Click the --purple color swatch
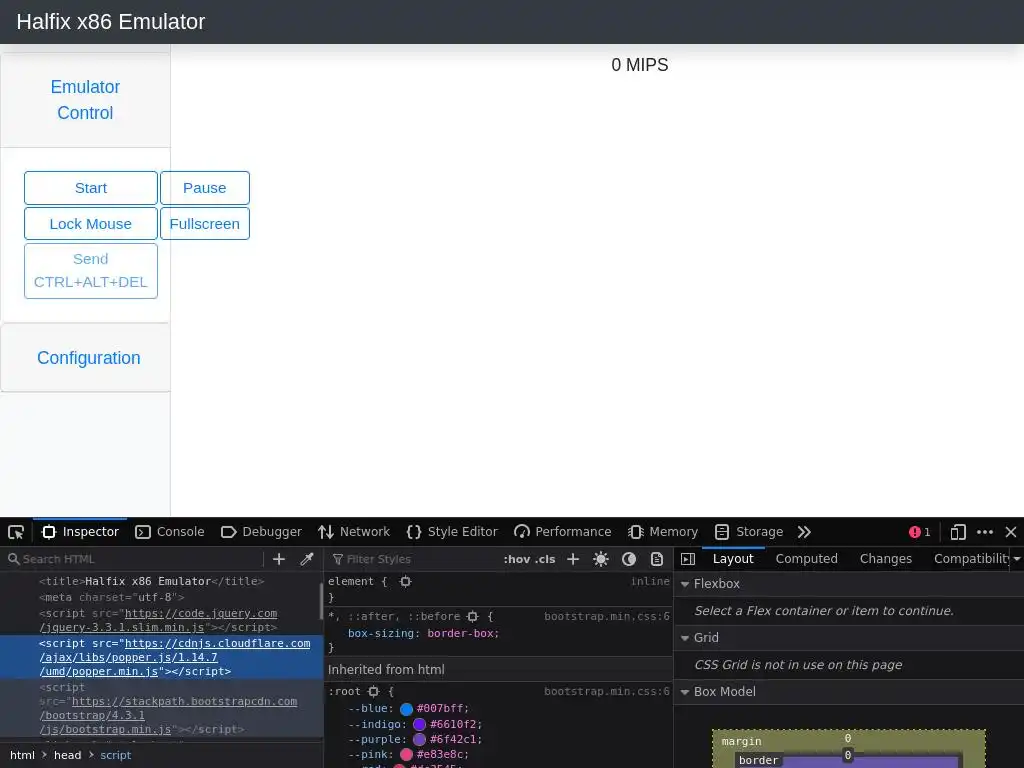1024x768 pixels. (419, 739)
